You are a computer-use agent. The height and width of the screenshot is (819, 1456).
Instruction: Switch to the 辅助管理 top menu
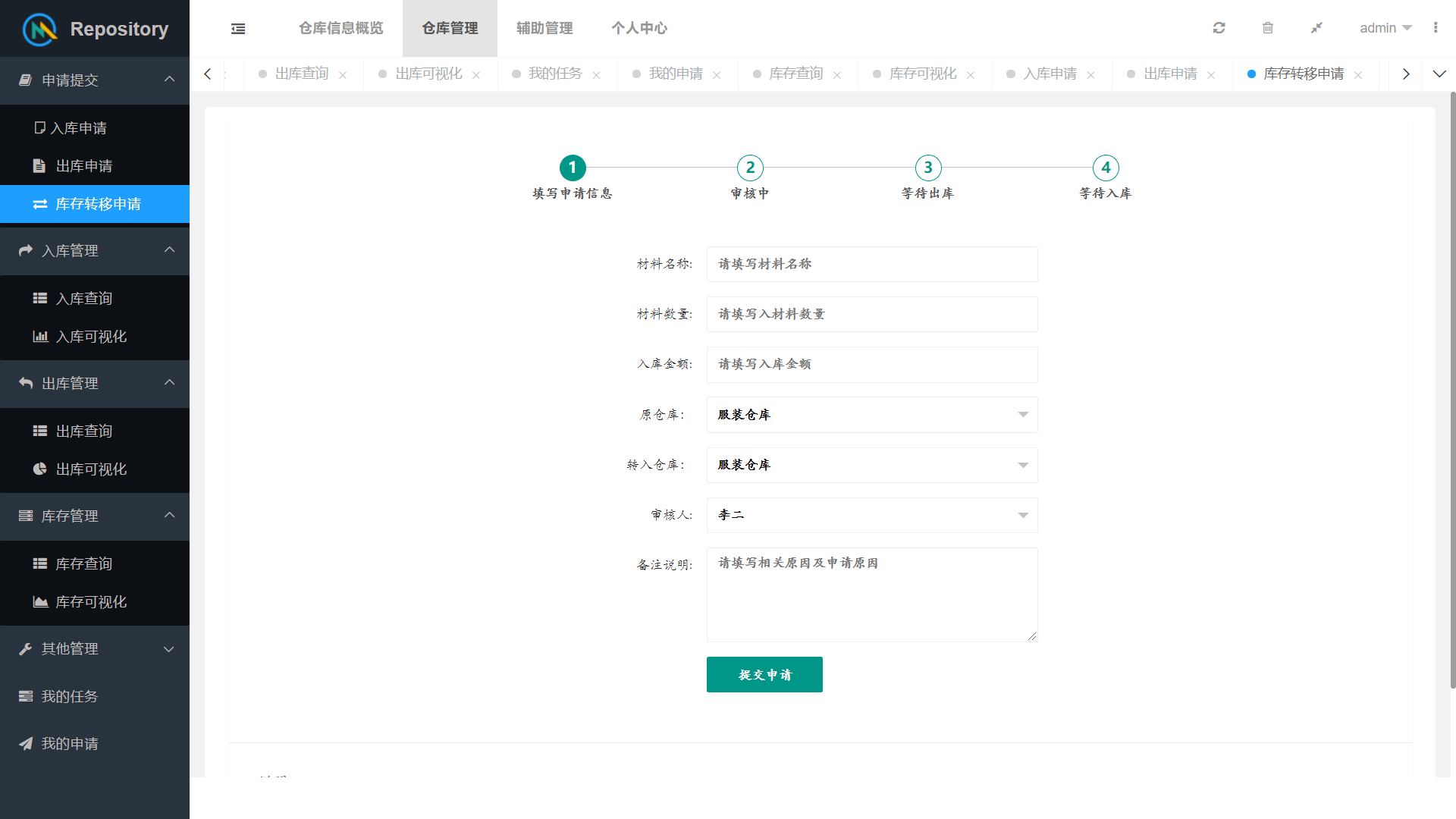(x=544, y=28)
